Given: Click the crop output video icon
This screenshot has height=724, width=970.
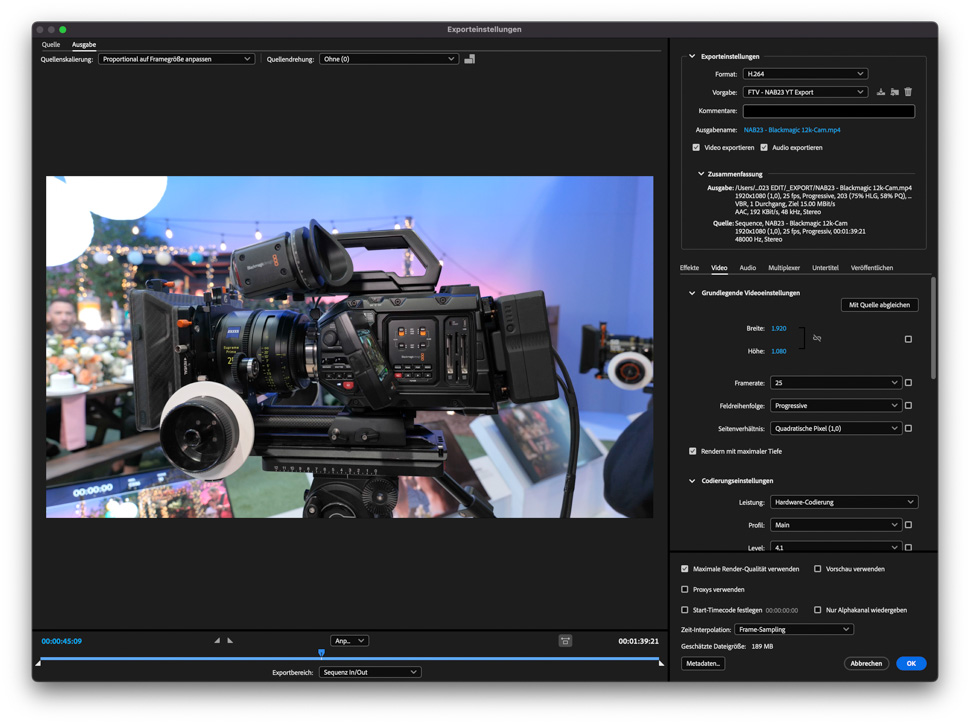Looking at the screenshot, I should coord(470,59).
